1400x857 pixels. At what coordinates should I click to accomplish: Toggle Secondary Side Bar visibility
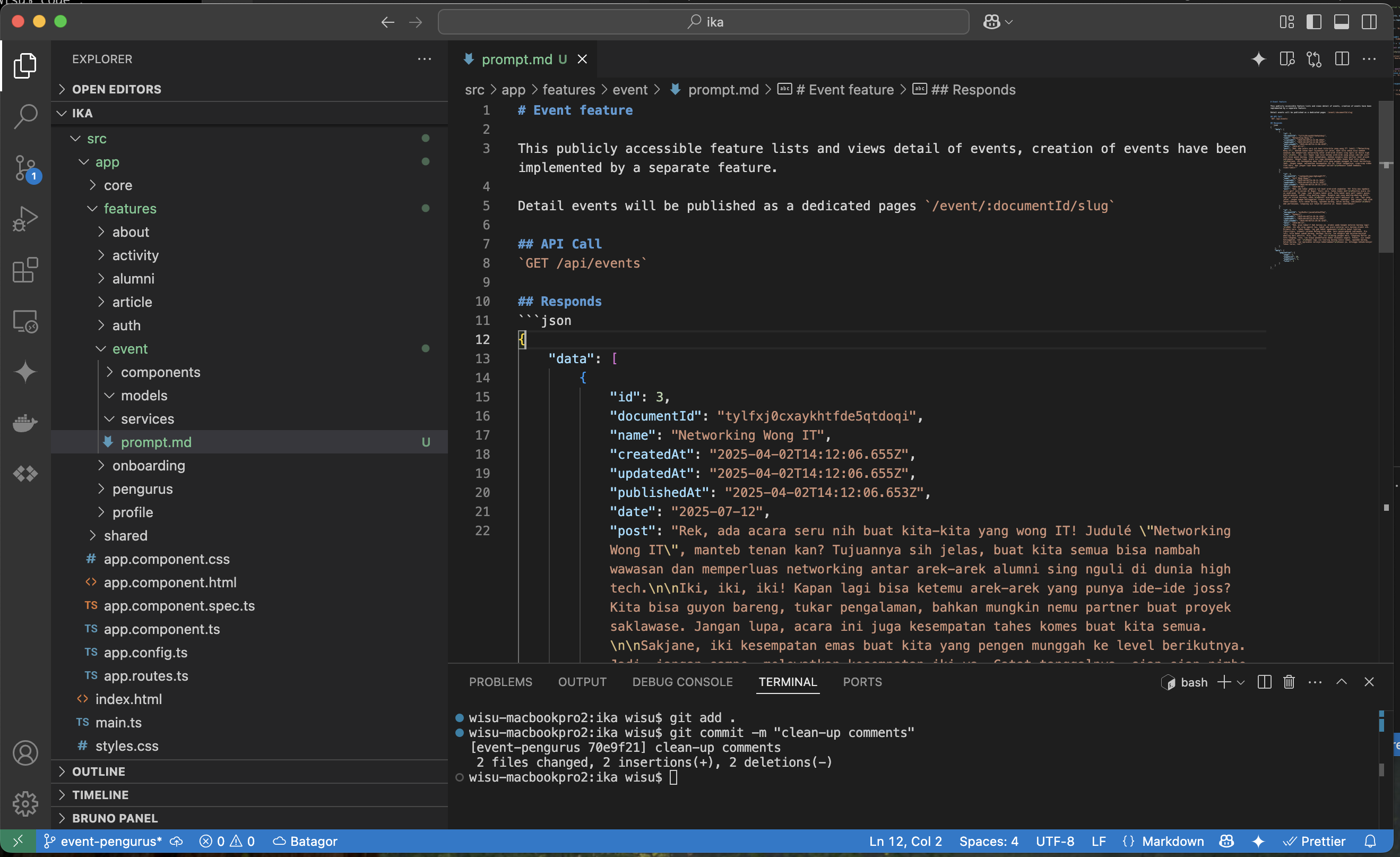pyautogui.click(x=1369, y=22)
